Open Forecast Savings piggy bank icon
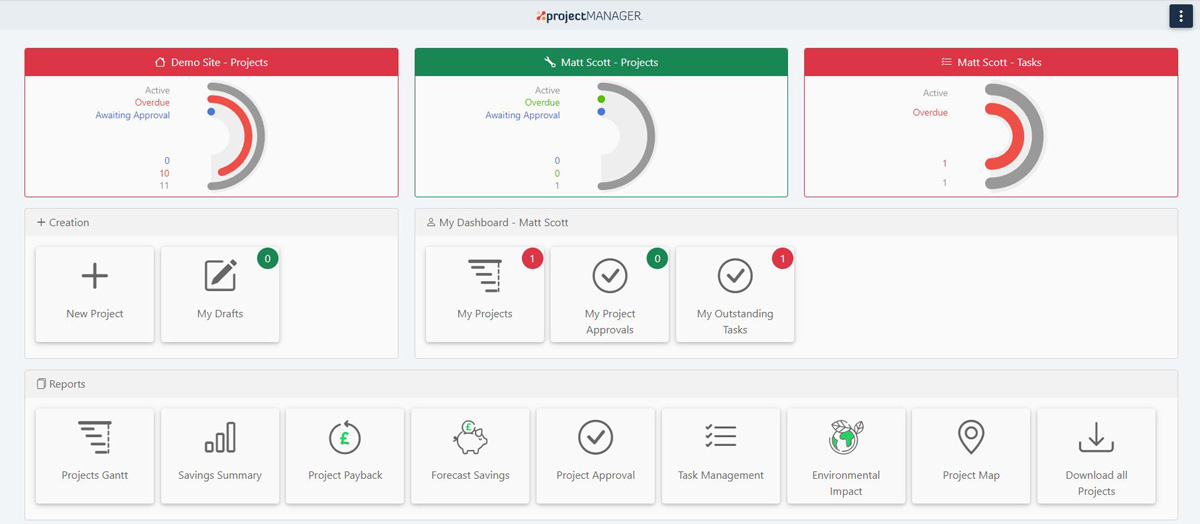The height and width of the screenshot is (524, 1200). (470, 437)
